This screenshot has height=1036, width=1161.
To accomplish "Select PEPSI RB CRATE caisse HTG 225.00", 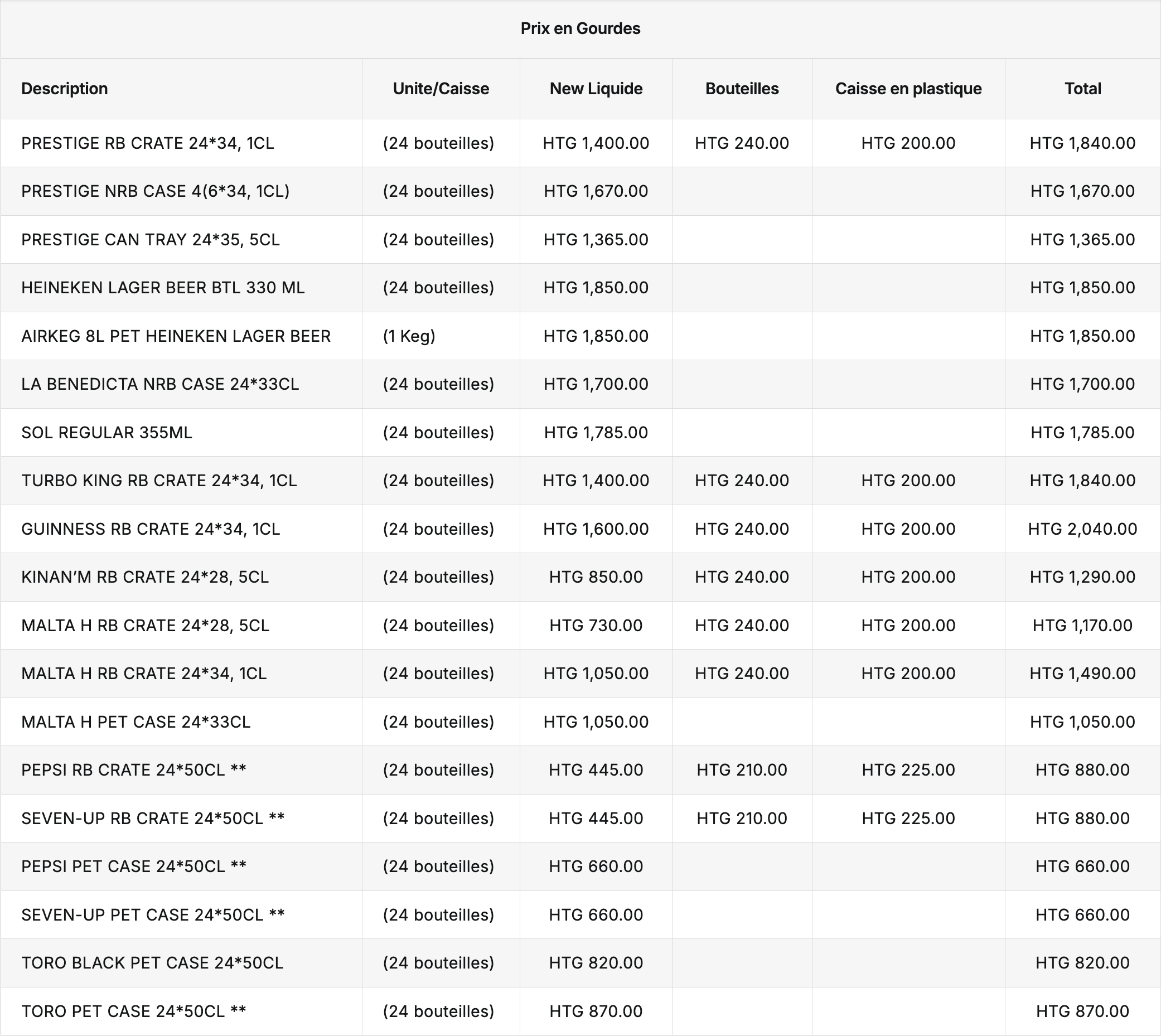I will (908, 769).
